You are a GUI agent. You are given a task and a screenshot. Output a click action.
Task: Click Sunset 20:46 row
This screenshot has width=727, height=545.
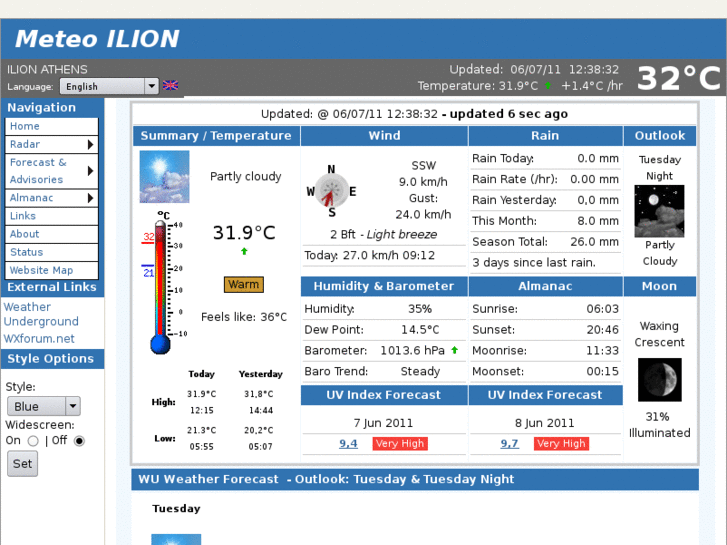545,330
